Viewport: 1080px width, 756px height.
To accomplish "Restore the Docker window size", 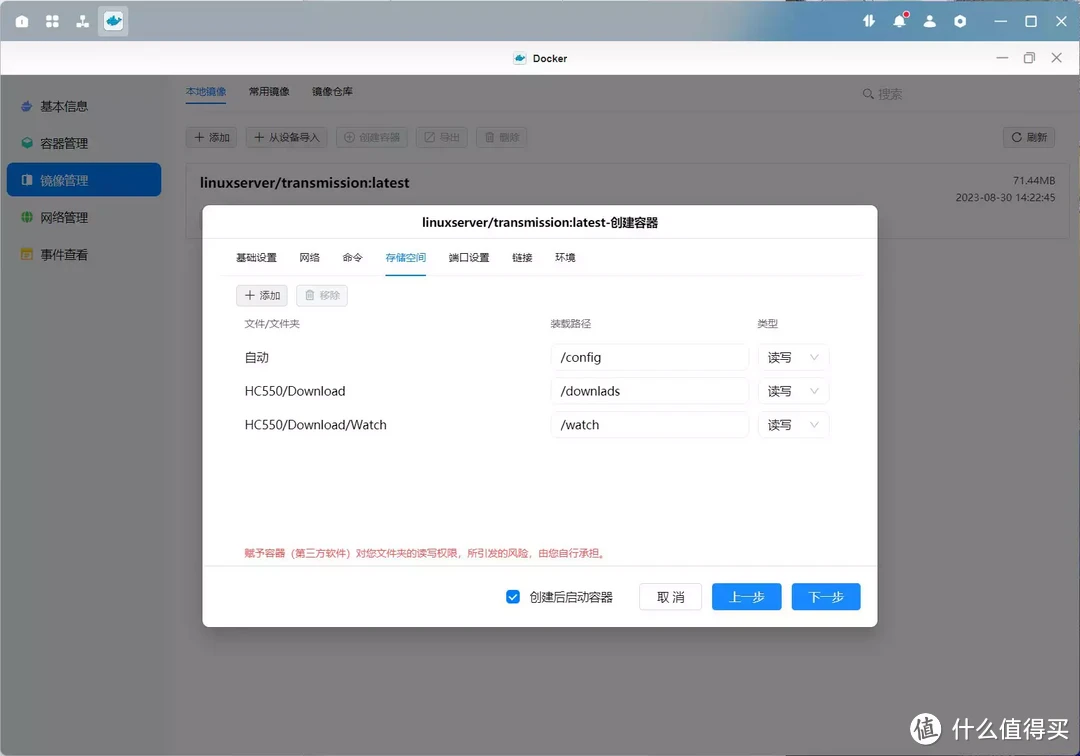I will click(x=1029, y=58).
